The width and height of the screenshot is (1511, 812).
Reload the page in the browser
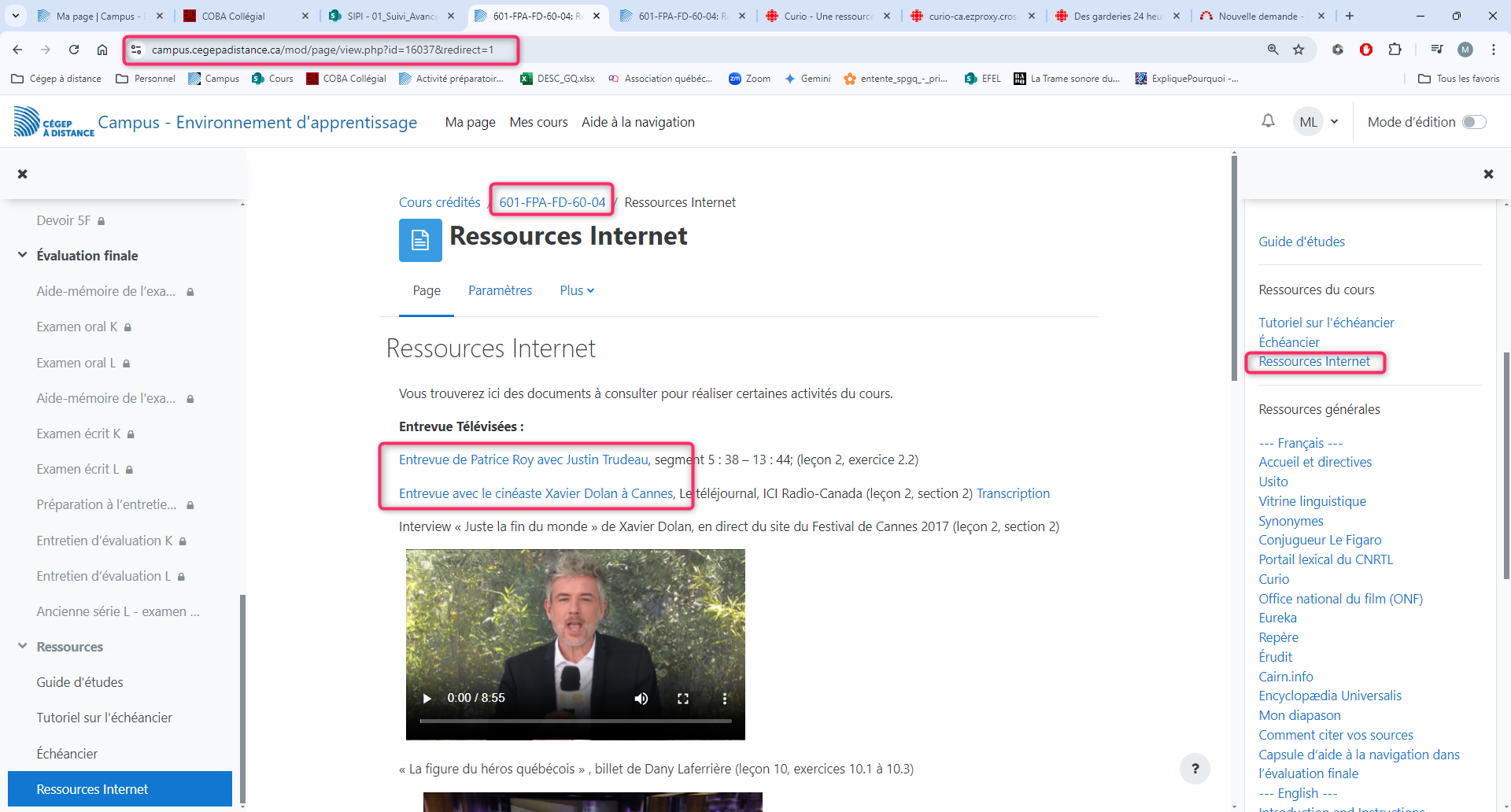74,50
